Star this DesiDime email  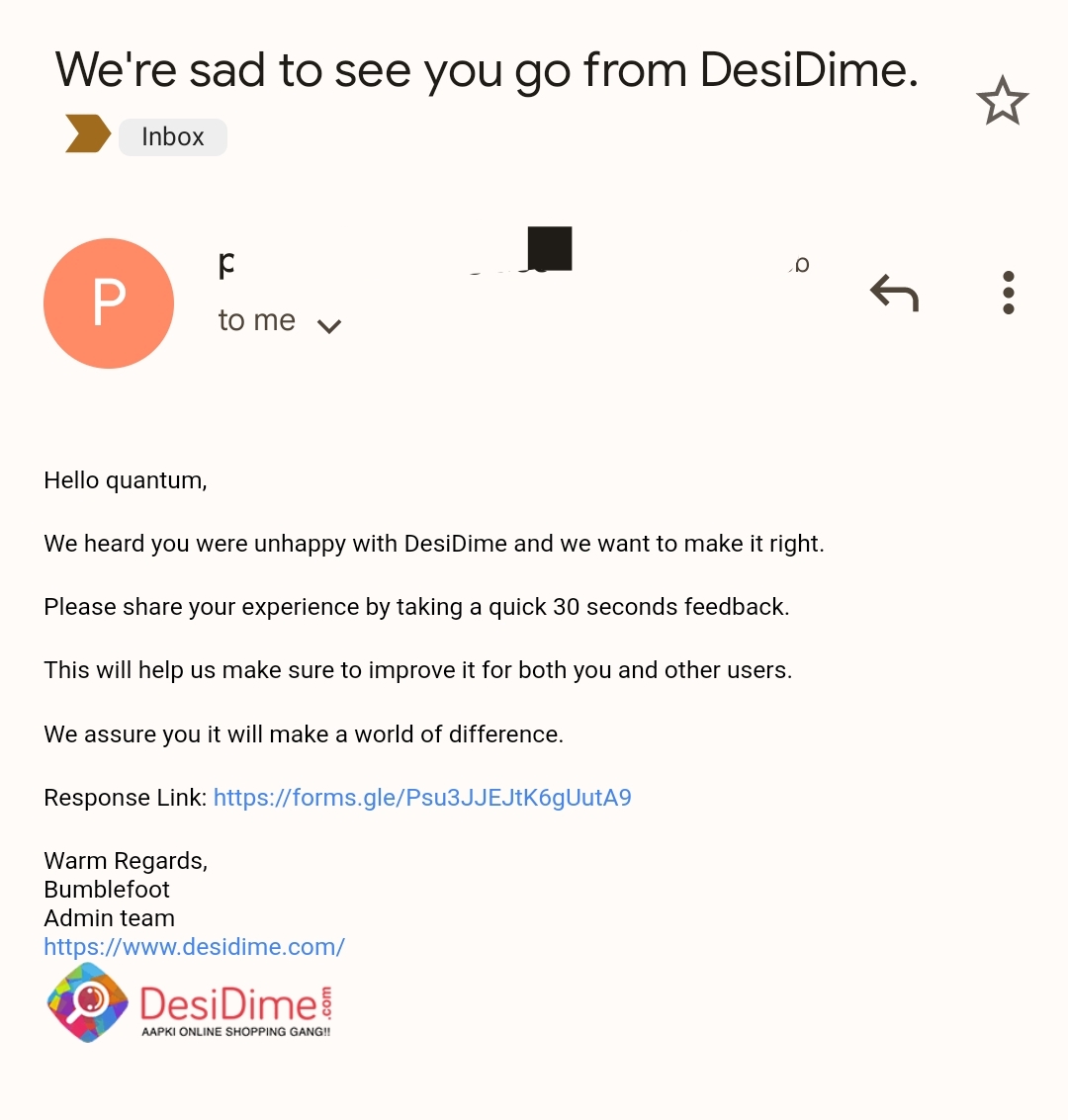point(1002,101)
